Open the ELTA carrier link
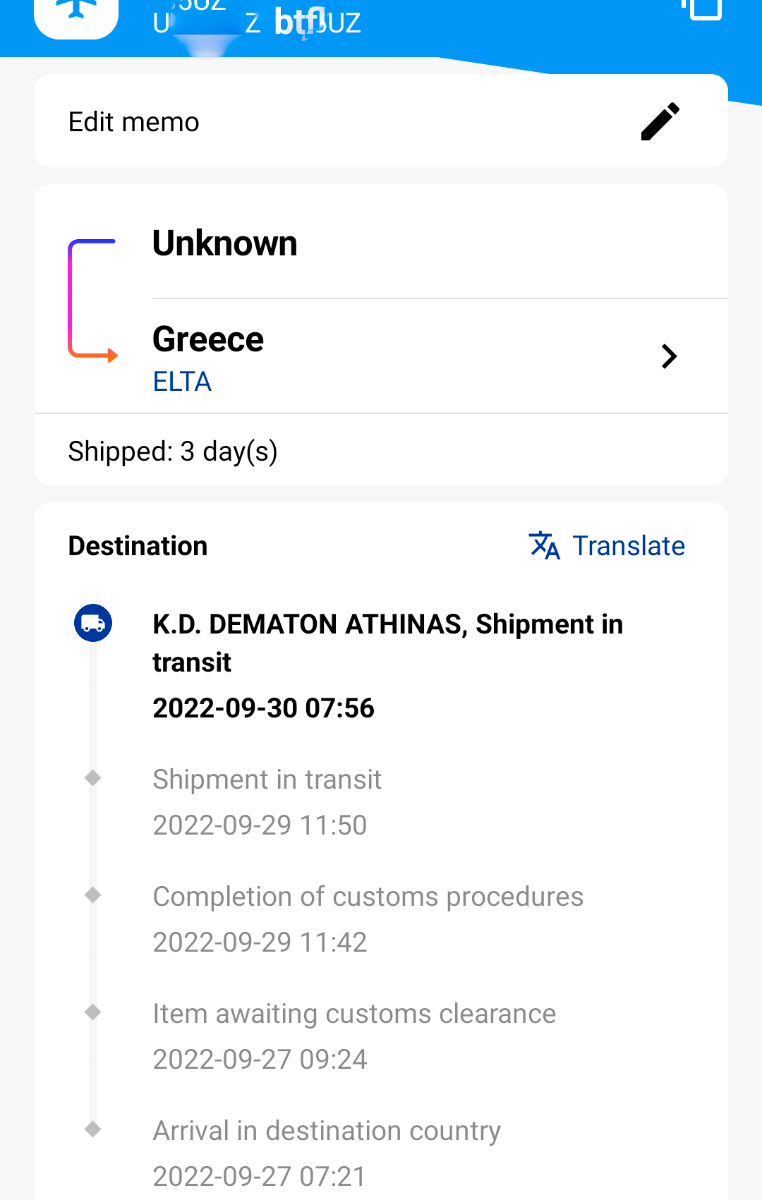762x1200 pixels. [x=182, y=382]
